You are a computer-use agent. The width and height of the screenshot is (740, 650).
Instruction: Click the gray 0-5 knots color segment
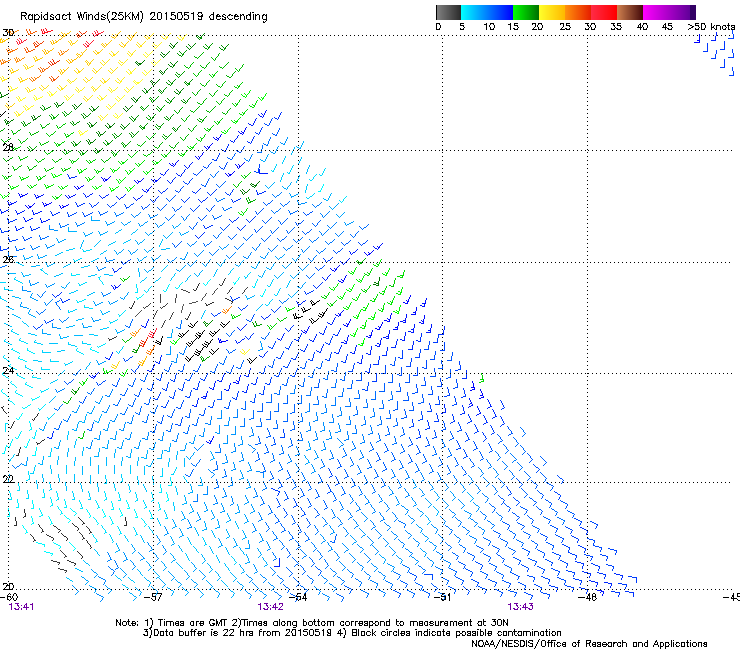click(448, 12)
